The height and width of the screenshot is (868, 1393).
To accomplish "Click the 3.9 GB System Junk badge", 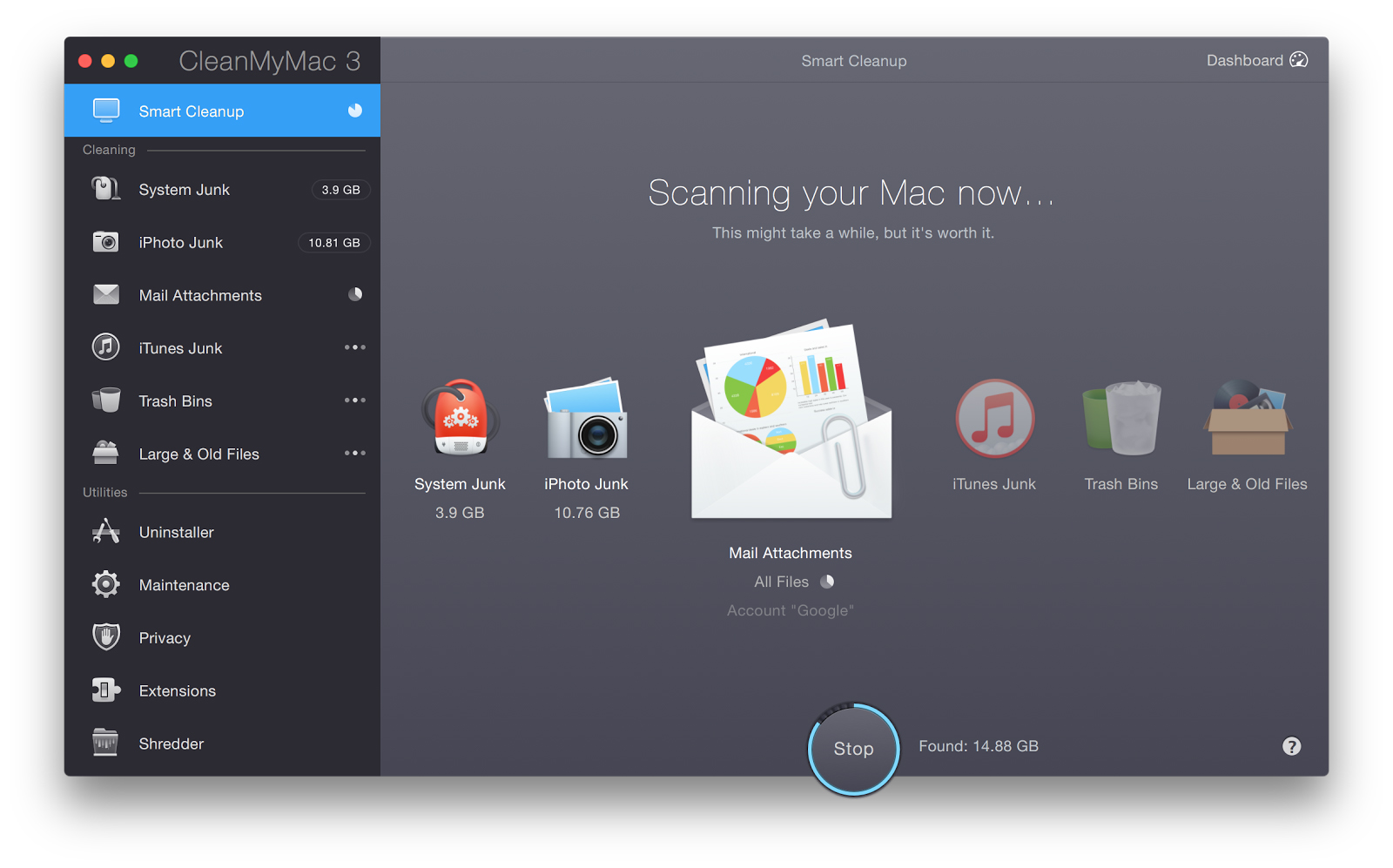I will click(340, 190).
